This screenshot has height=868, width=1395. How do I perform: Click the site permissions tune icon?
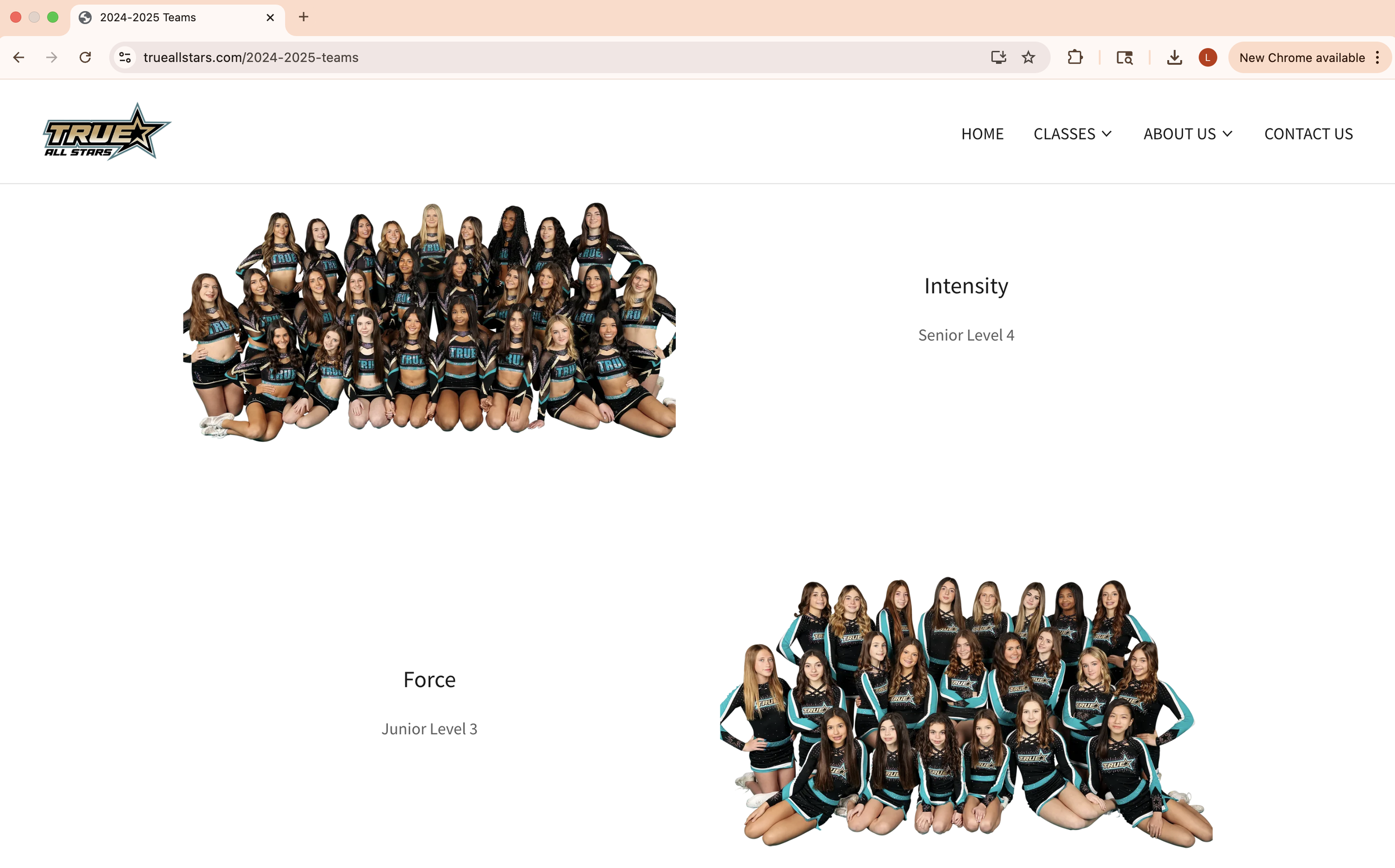(x=124, y=57)
